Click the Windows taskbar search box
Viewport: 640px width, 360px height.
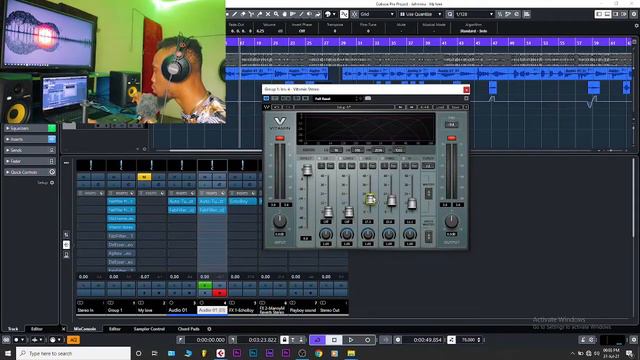click(x=73, y=353)
